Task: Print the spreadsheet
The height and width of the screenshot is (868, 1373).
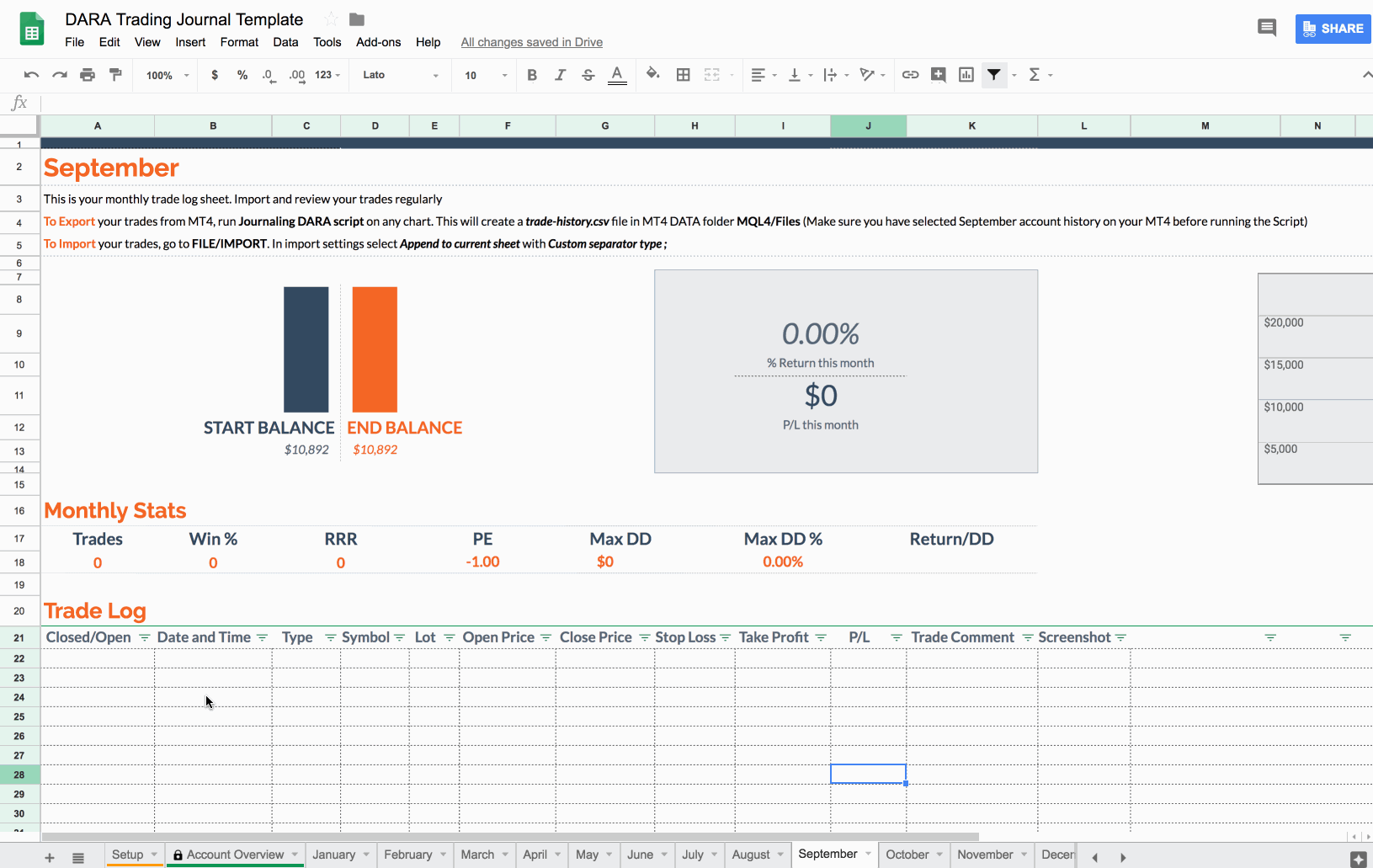Action: [x=88, y=75]
